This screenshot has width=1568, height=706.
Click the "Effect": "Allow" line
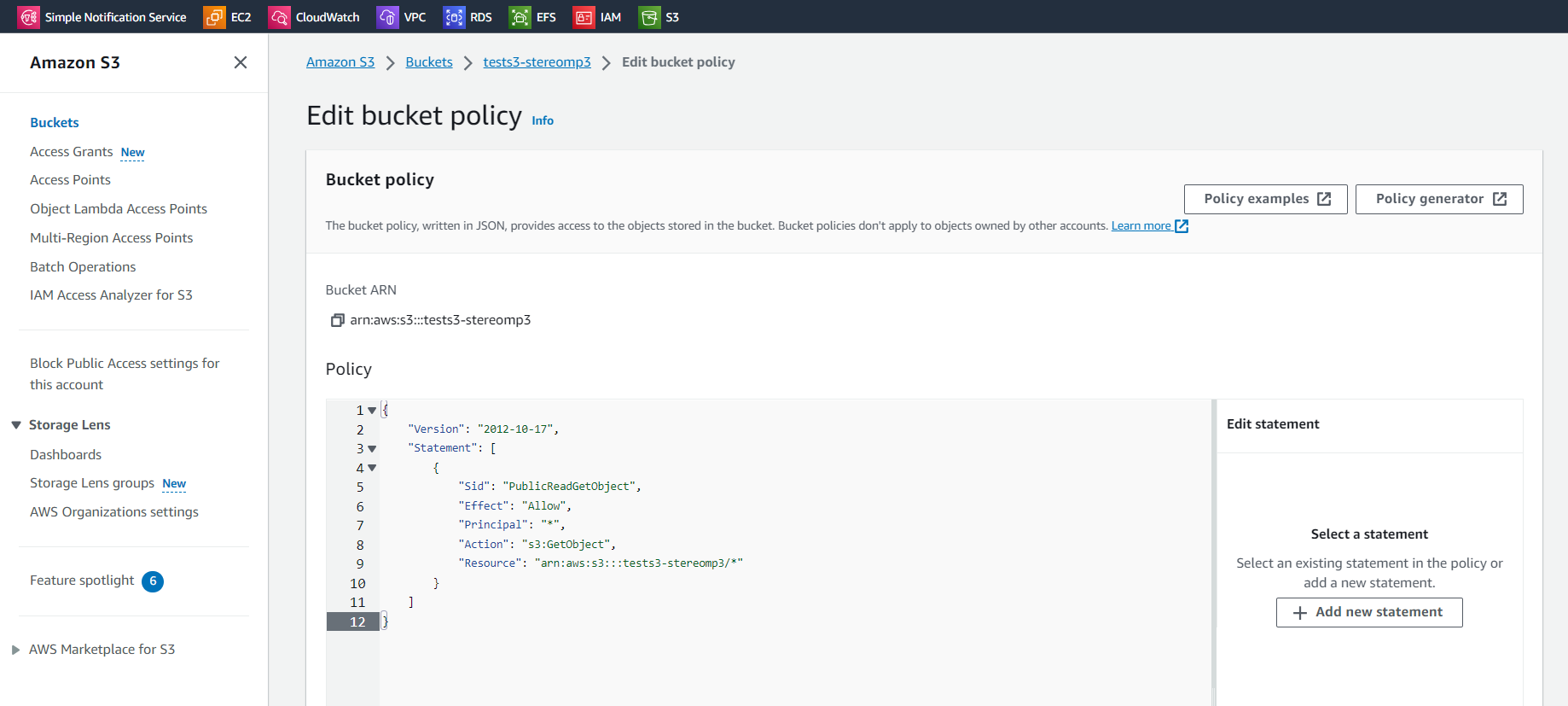click(x=514, y=506)
